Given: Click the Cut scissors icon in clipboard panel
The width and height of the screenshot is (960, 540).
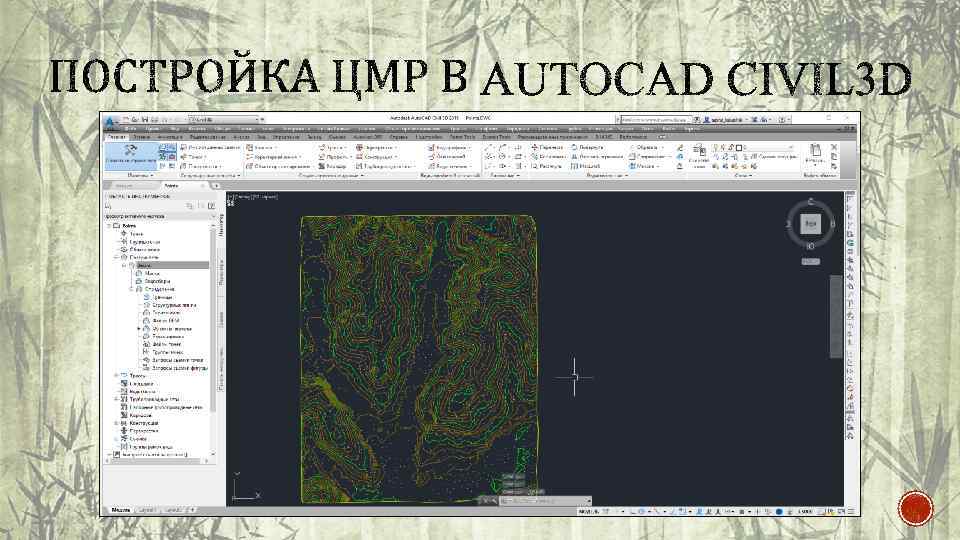Looking at the screenshot, I should click(834, 148).
